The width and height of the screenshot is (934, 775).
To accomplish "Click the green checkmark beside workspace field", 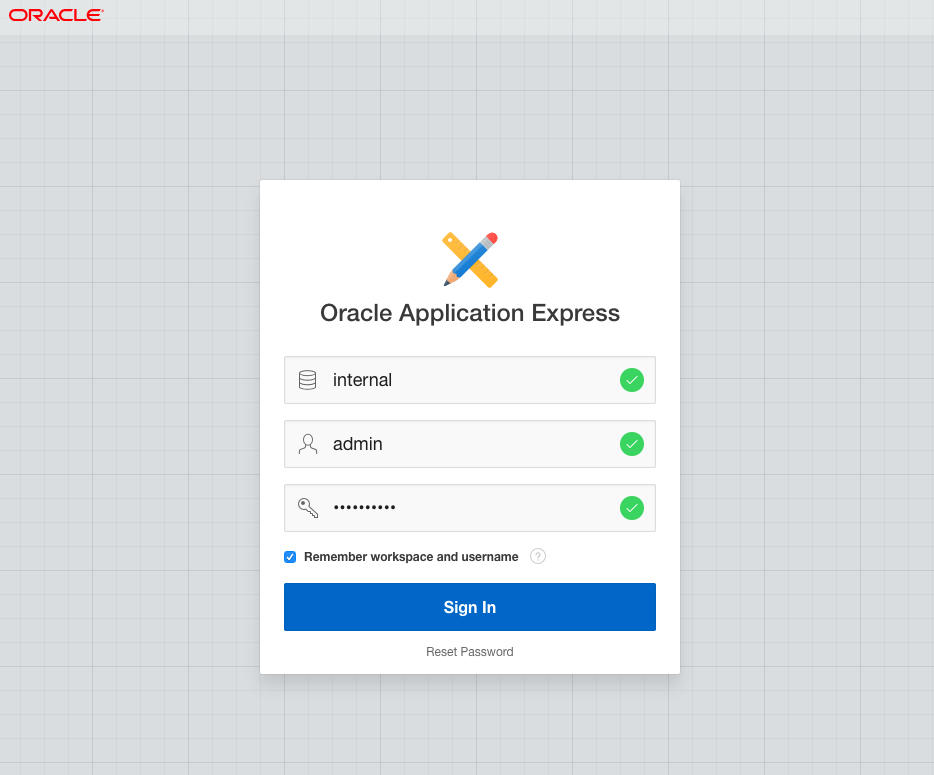I will [x=631, y=380].
